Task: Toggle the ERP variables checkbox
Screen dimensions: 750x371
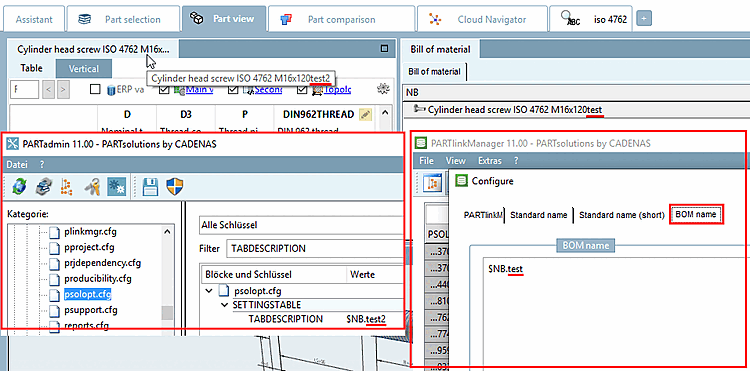Action: click(x=95, y=89)
